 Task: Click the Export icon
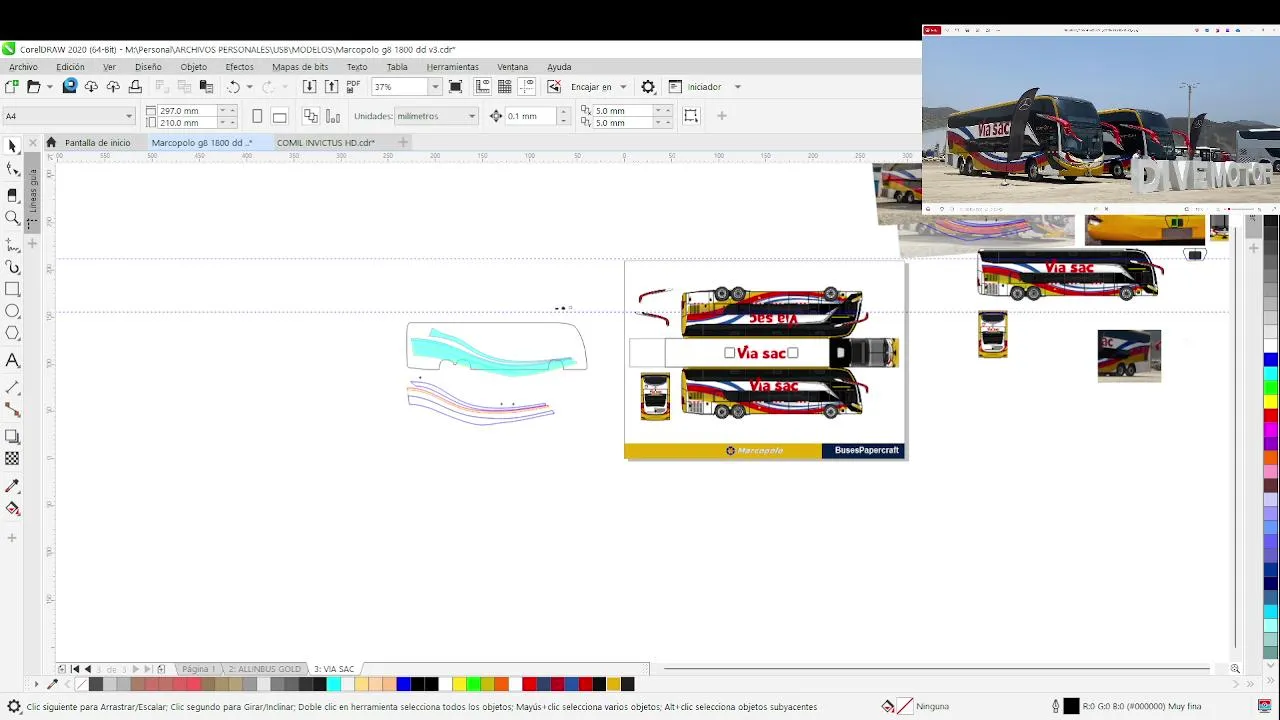pyautogui.click(x=331, y=87)
